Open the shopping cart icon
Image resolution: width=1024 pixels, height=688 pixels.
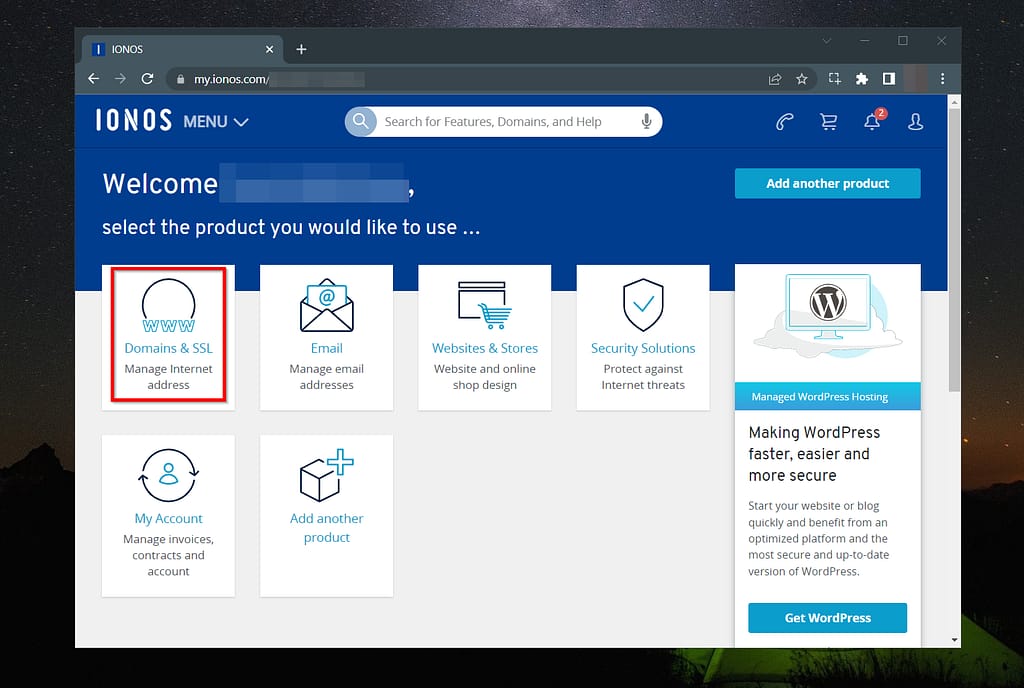(829, 121)
